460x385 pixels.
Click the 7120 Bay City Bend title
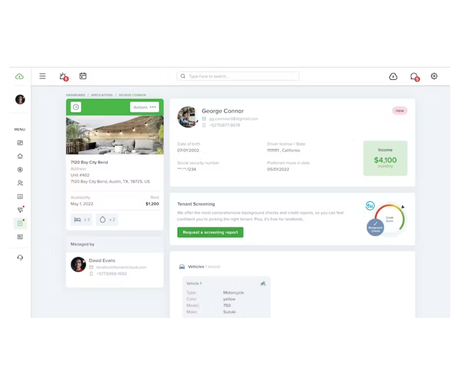pyautogui.click(x=89, y=162)
